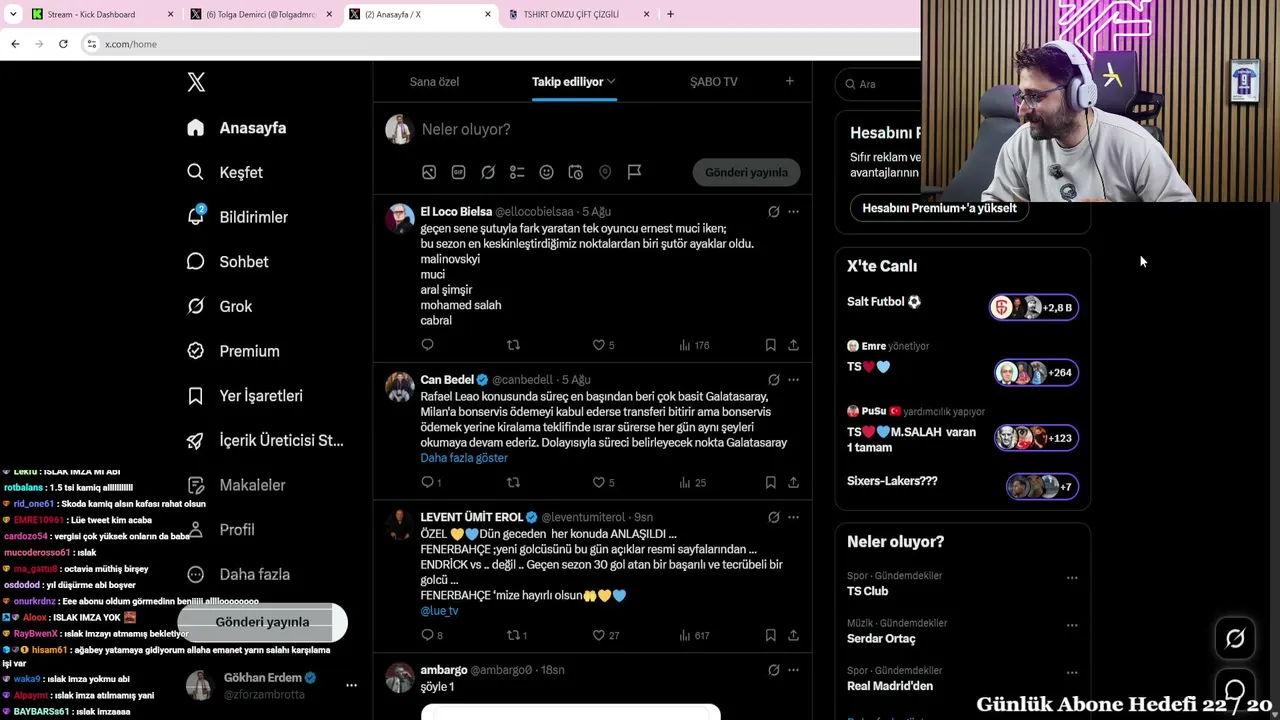Repost Can Bedel's Rafael Leao post
Image resolution: width=1280 pixels, height=720 pixels.
click(x=513, y=482)
